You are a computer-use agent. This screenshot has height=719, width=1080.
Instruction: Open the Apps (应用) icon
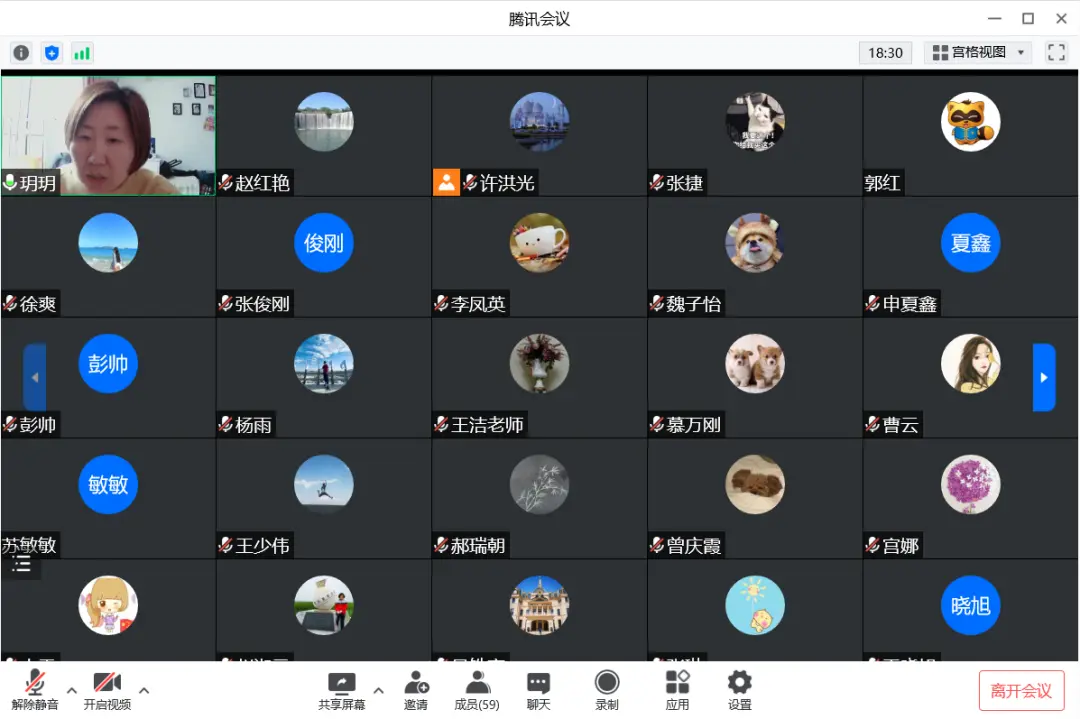pyautogui.click(x=677, y=691)
